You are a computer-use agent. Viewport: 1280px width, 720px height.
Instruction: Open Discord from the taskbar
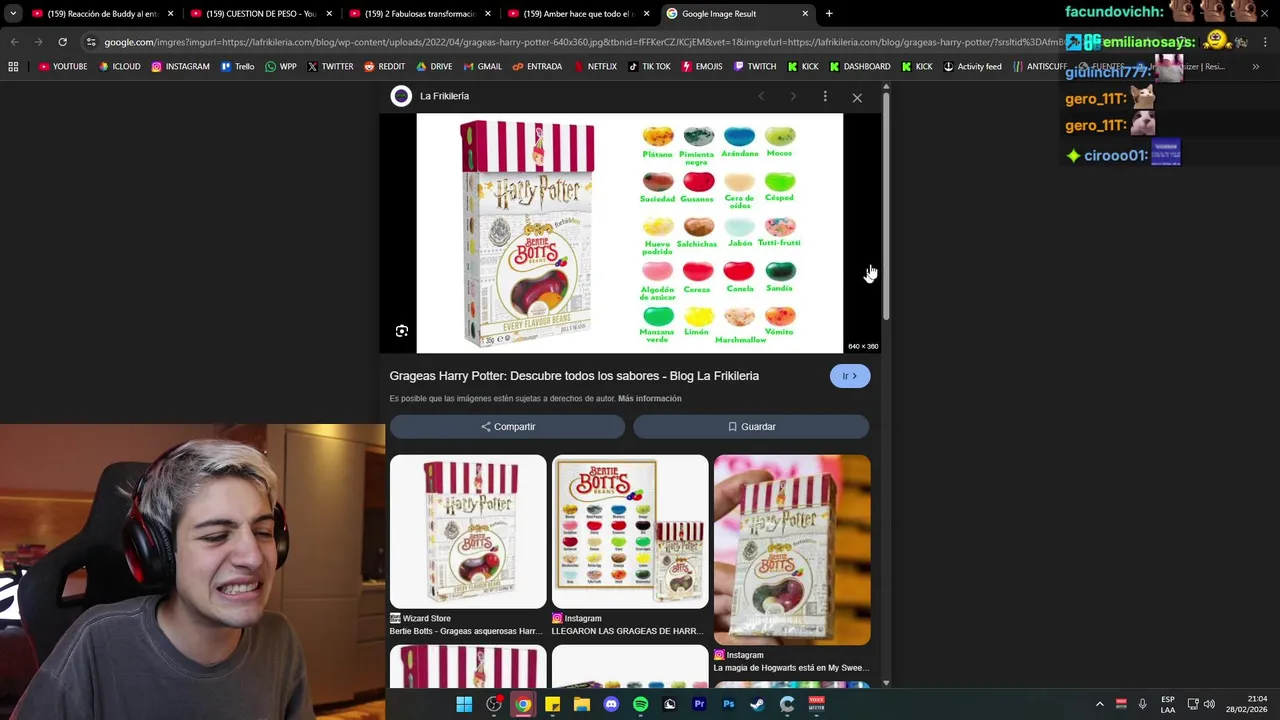[x=611, y=704]
